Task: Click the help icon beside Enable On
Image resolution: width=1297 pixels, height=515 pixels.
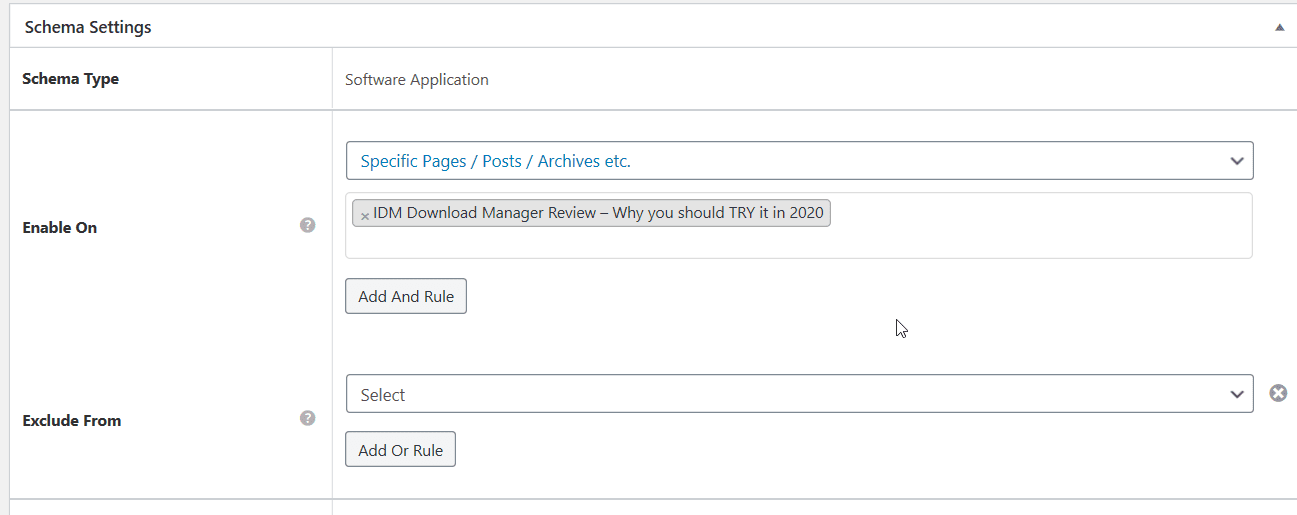Action: [x=308, y=226]
